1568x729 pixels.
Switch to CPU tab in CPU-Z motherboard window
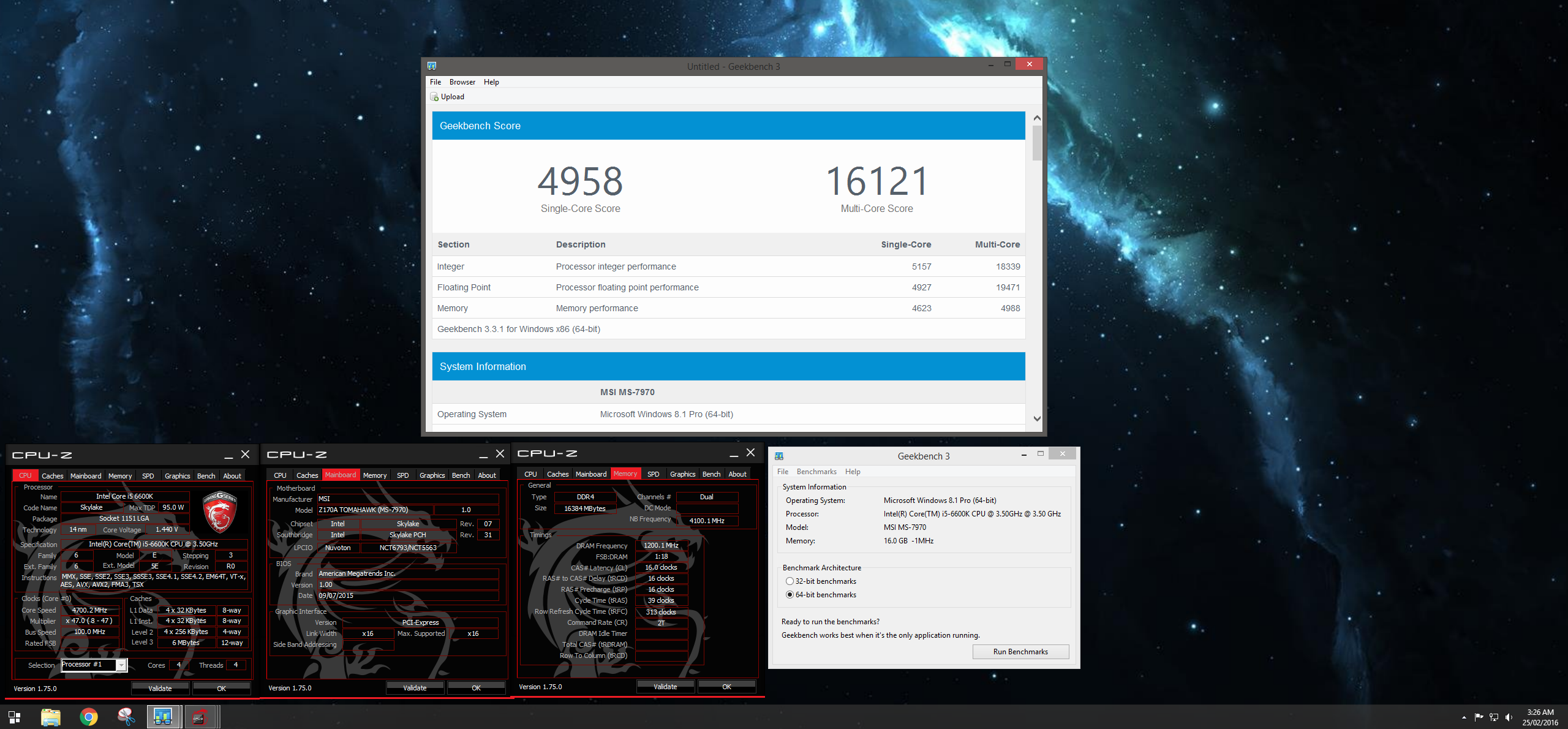coord(280,475)
